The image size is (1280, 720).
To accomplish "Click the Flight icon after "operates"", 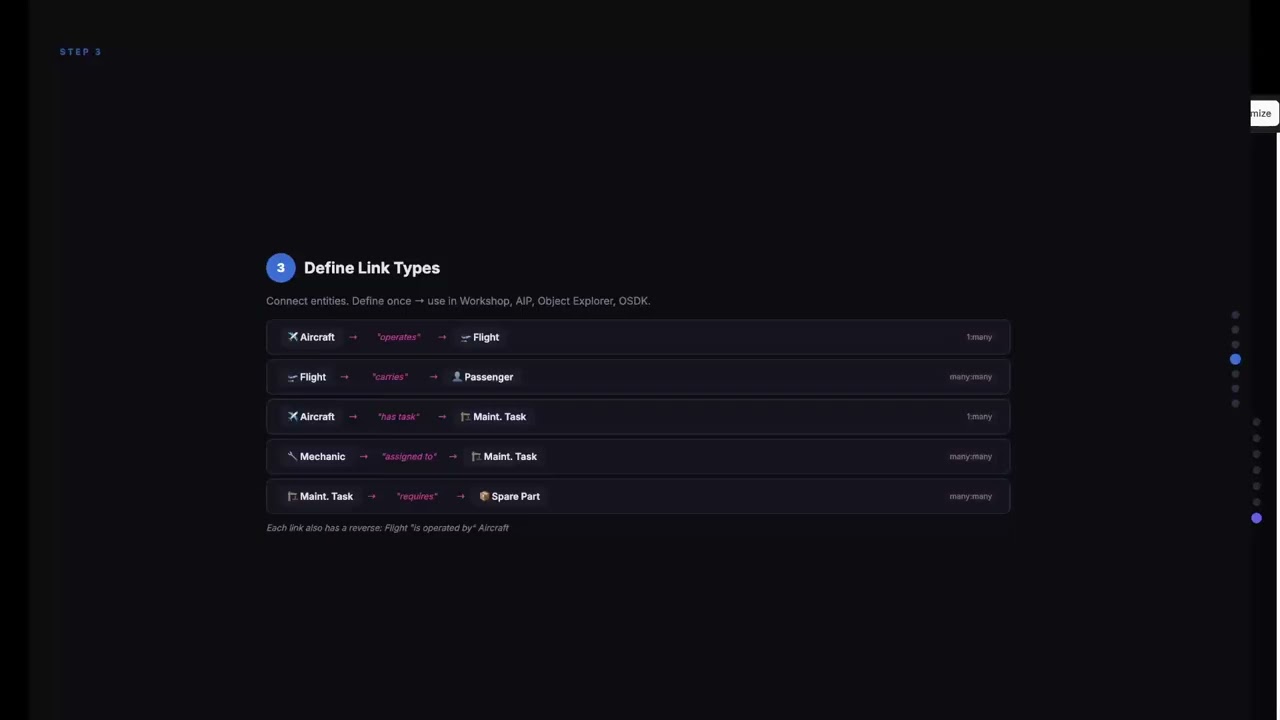I will tap(465, 337).
